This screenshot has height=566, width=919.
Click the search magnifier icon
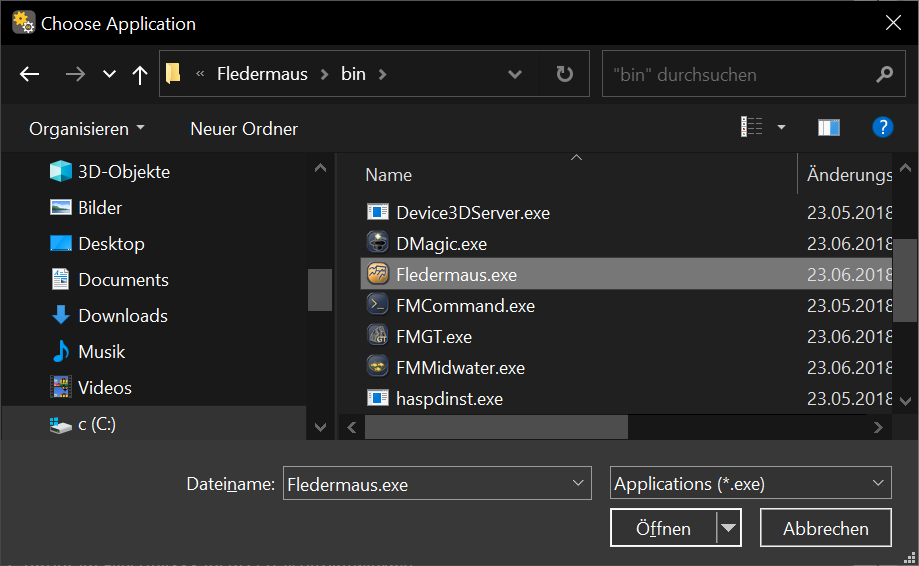pos(884,74)
